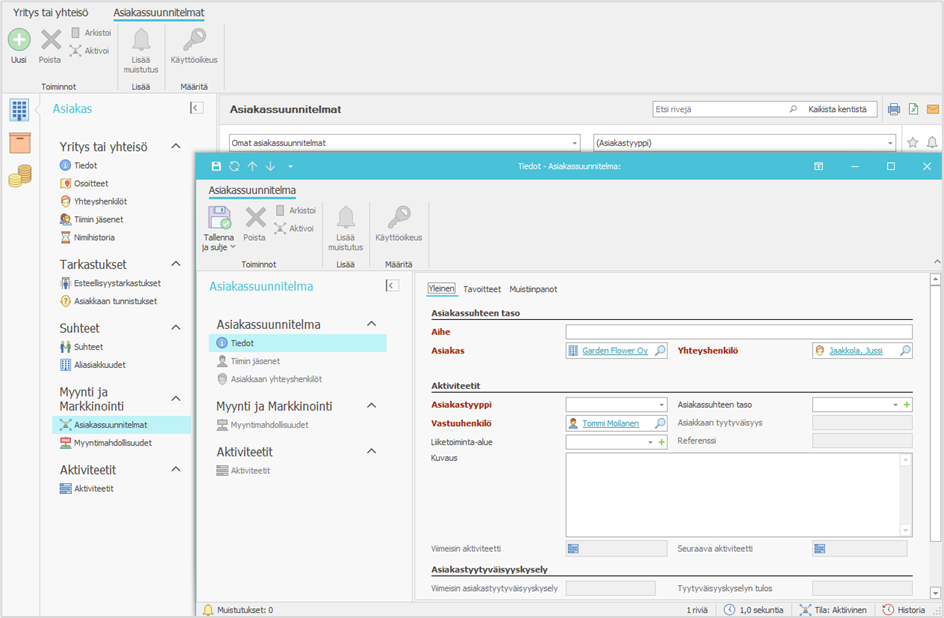Collapse the Tarkastukset section
Viewport: 944px width, 618px height.
point(176,264)
